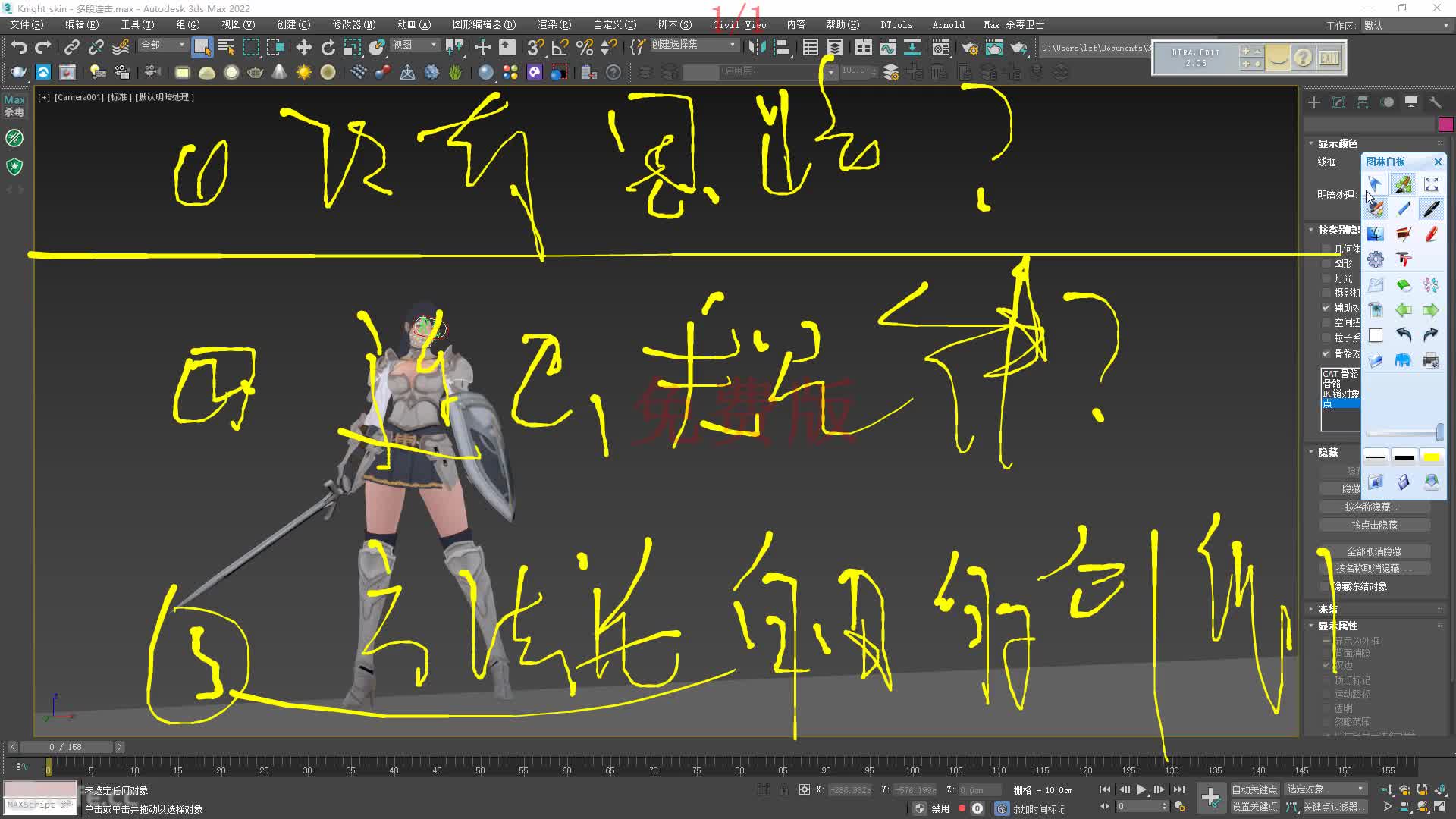Click the DTrajEdit EXIT button
The image size is (1456, 819).
tap(1329, 58)
